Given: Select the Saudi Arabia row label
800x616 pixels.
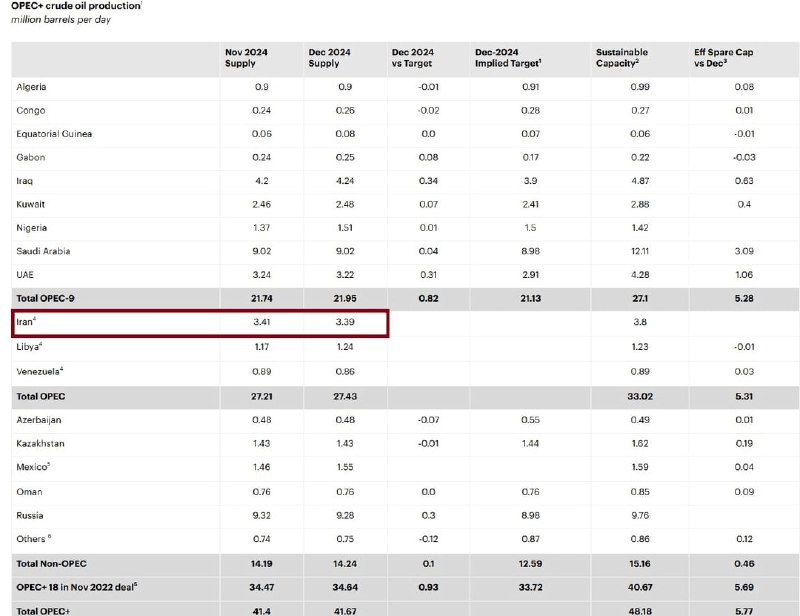Looking at the screenshot, I should click(44, 251).
